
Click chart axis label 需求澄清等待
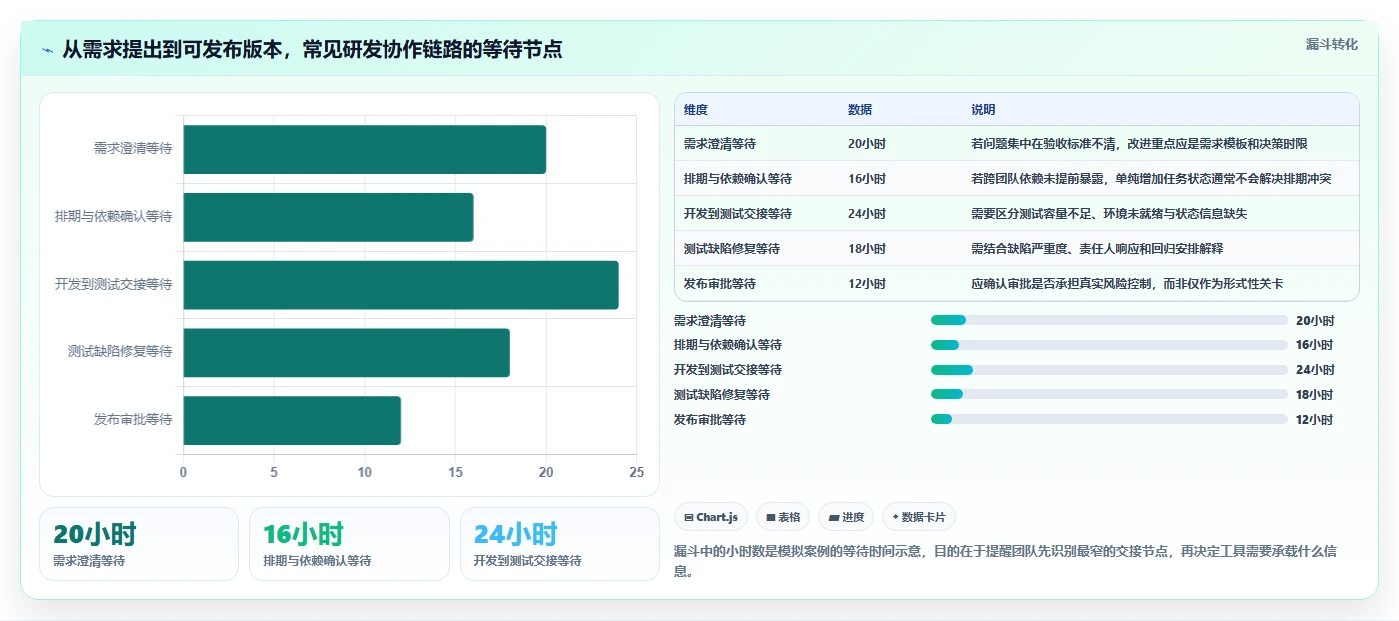click(x=133, y=149)
